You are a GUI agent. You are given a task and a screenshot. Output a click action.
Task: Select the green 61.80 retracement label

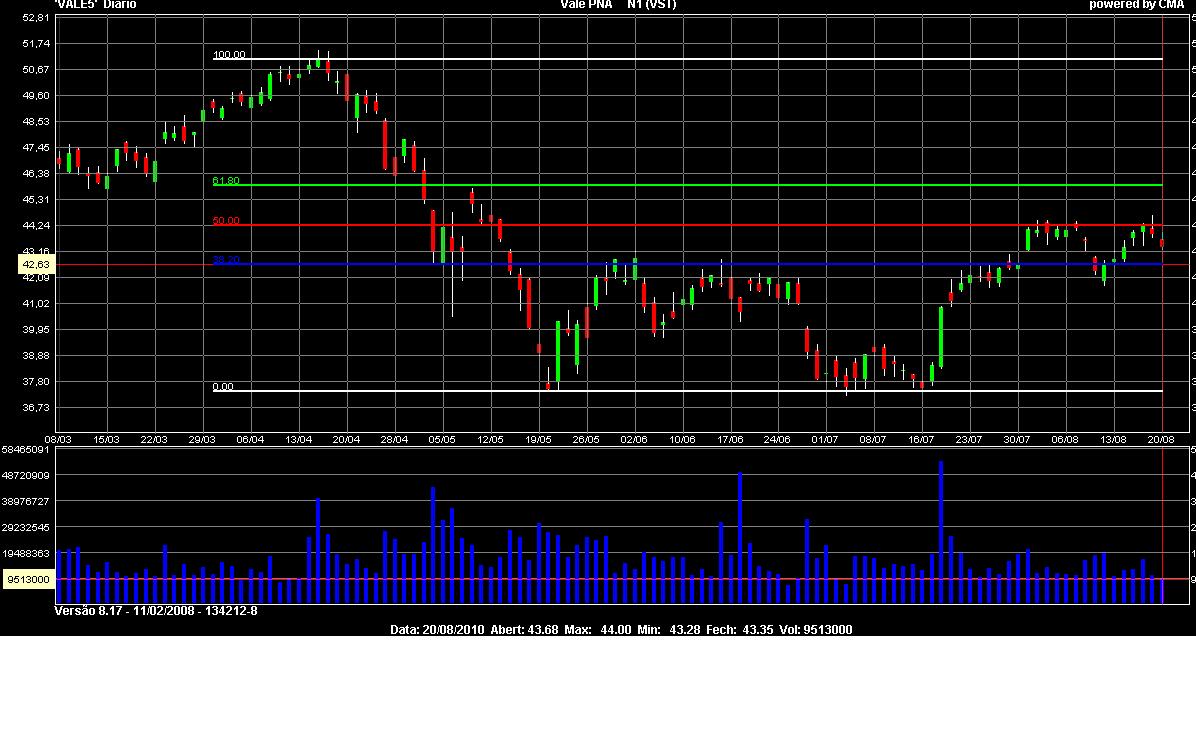pyautogui.click(x=226, y=181)
